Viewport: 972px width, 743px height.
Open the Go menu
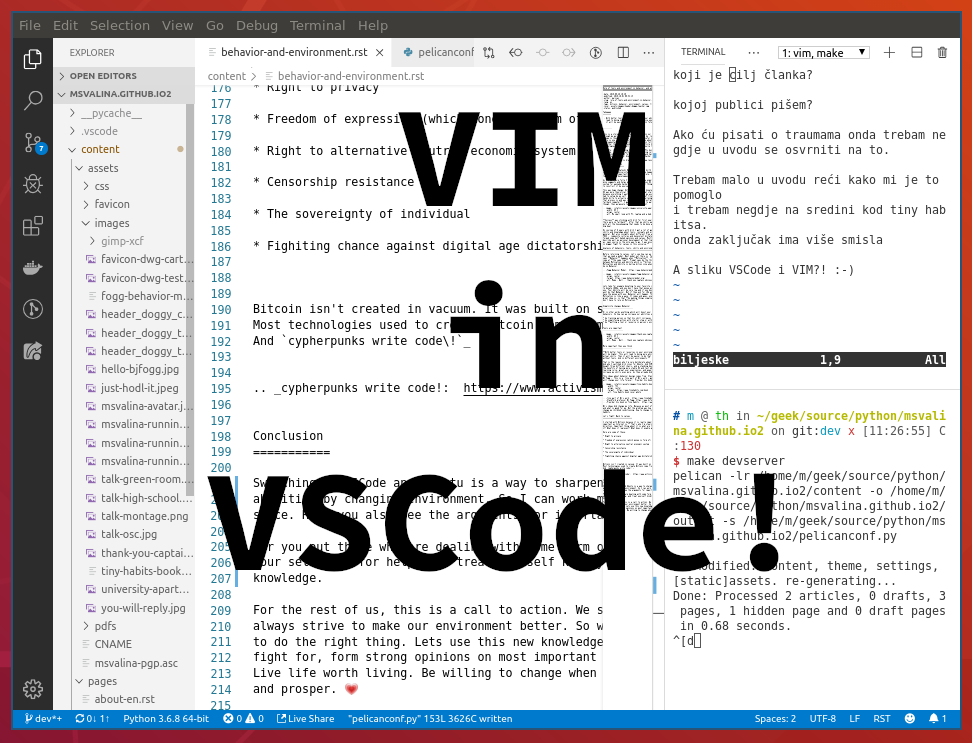click(x=214, y=25)
